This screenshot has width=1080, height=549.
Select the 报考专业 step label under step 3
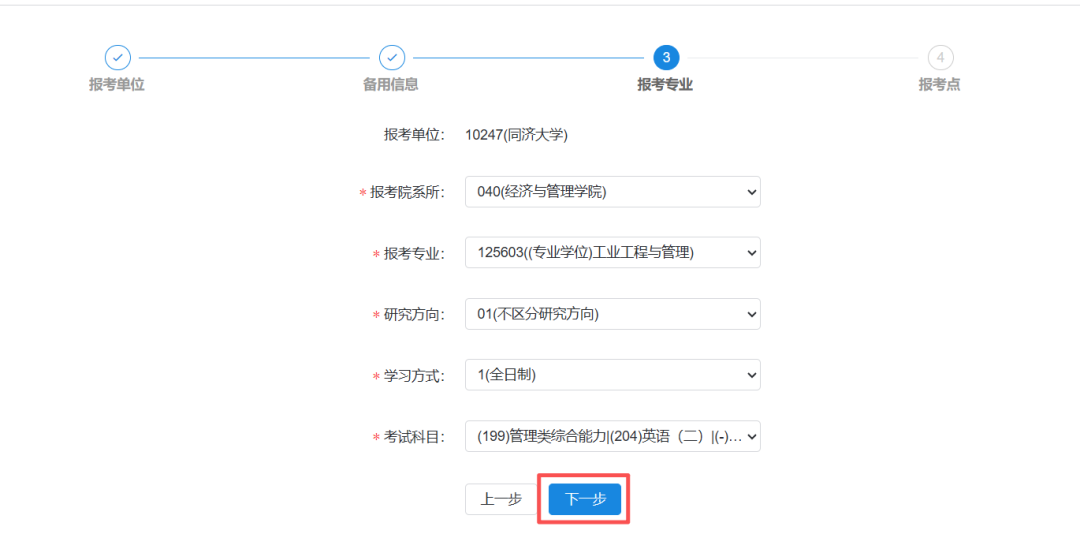[x=665, y=85]
